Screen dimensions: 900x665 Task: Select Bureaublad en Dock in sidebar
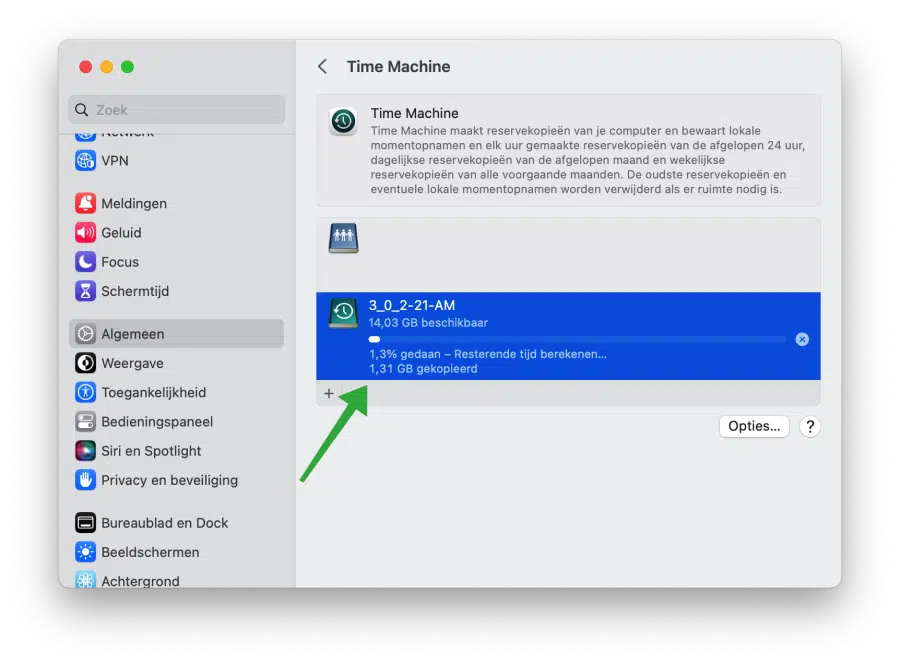[176, 523]
